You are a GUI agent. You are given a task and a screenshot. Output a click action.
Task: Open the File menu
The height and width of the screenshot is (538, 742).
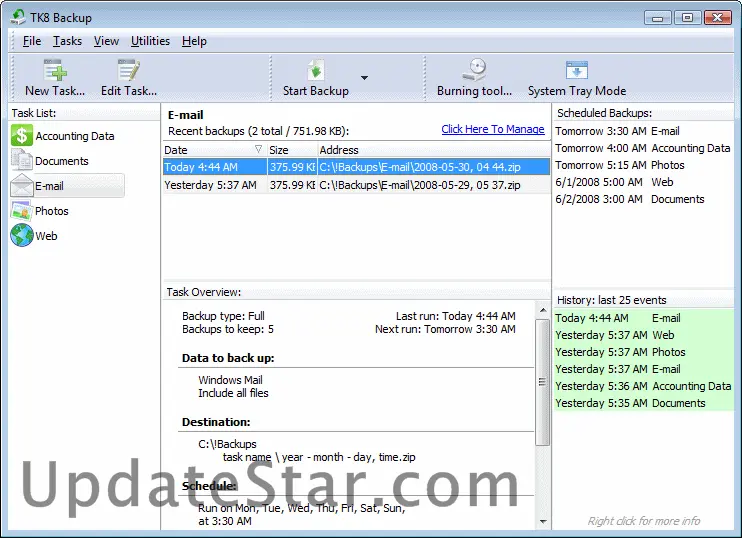(x=32, y=41)
